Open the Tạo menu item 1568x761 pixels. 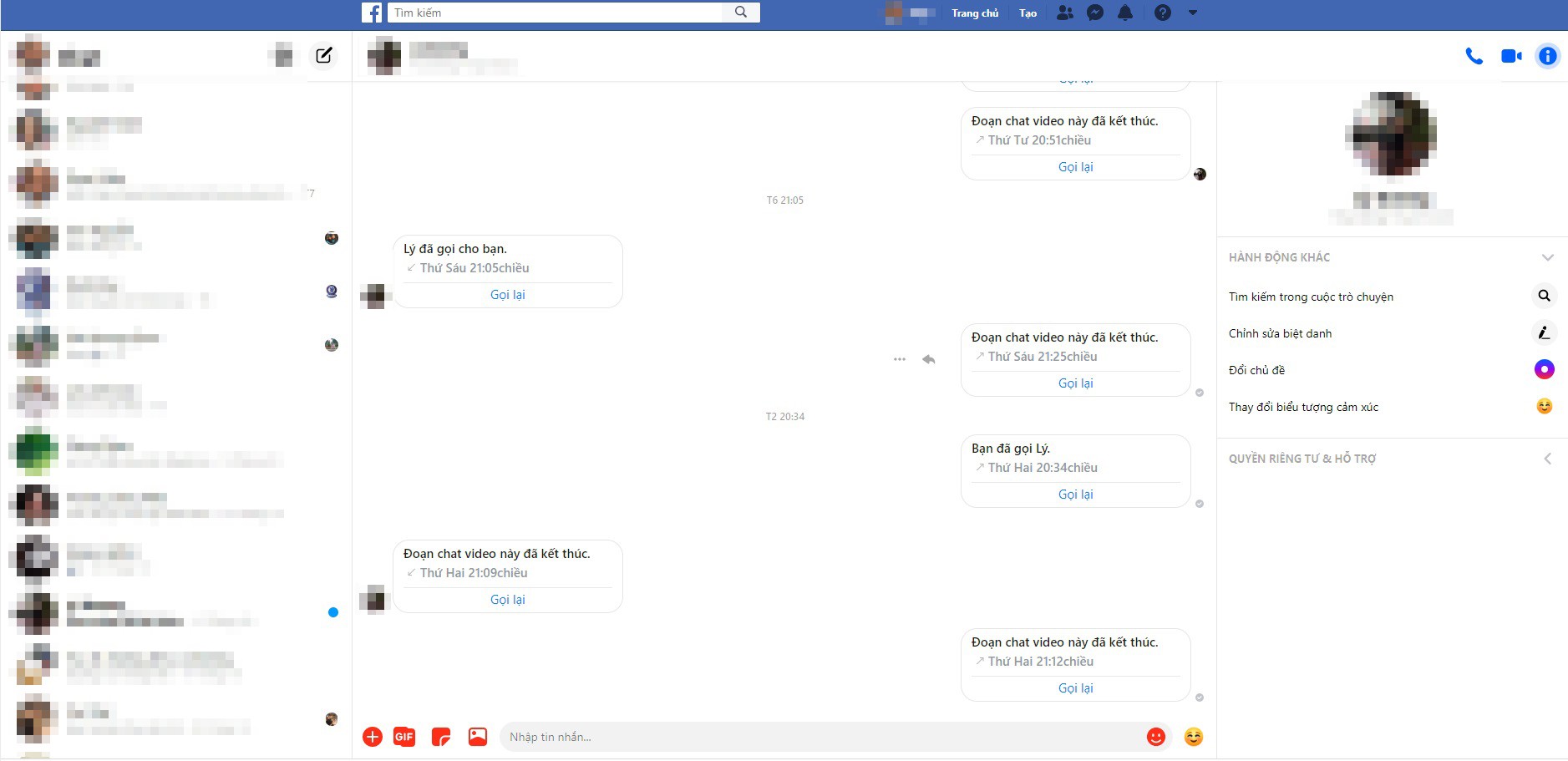click(1028, 13)
